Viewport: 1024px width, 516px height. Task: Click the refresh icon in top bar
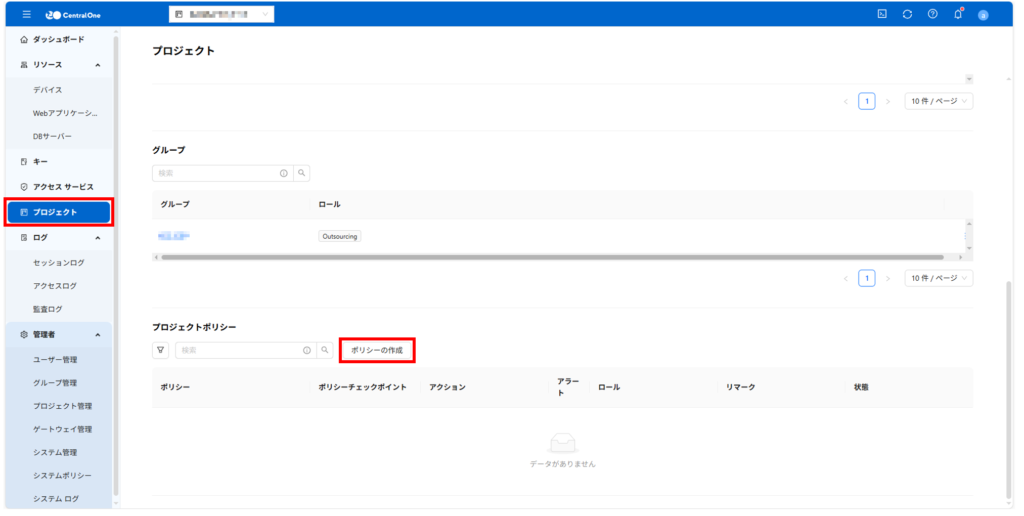coord(907,14)
